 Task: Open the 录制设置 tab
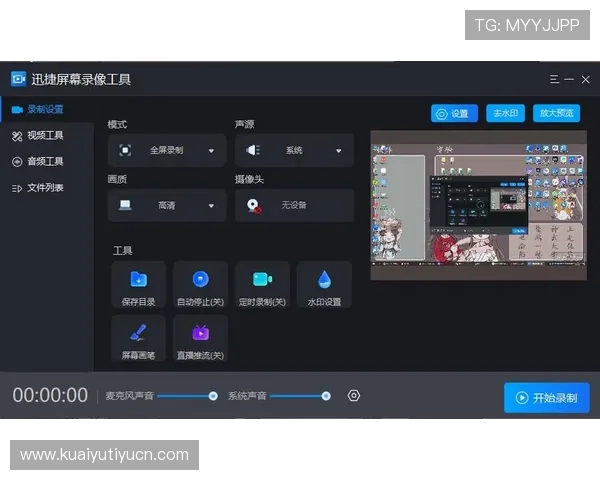47,109
